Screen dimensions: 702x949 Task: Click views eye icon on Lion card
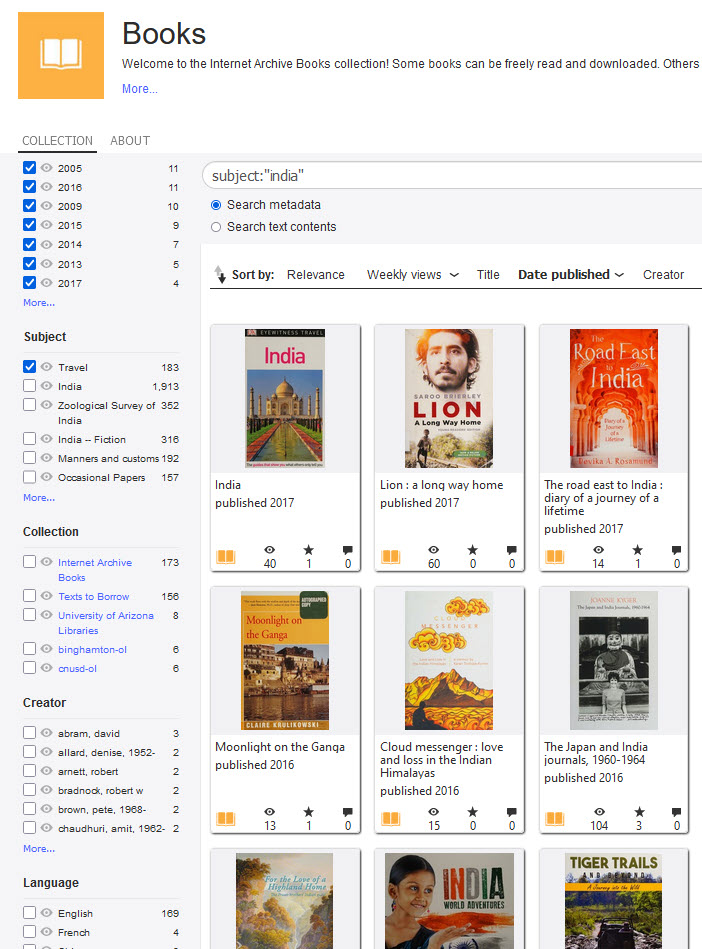(x=434, y=550)
